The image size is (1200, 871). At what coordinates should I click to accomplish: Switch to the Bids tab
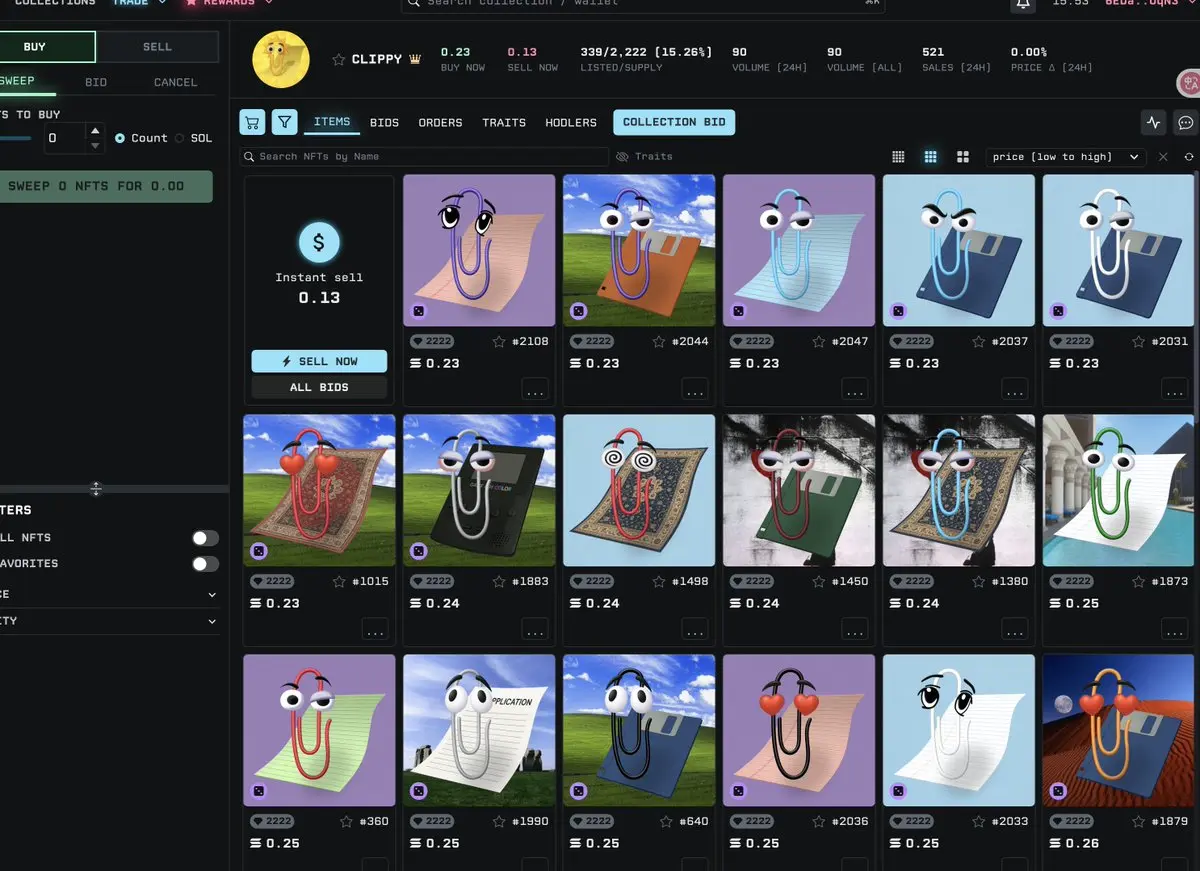click(x=384, y=122)
